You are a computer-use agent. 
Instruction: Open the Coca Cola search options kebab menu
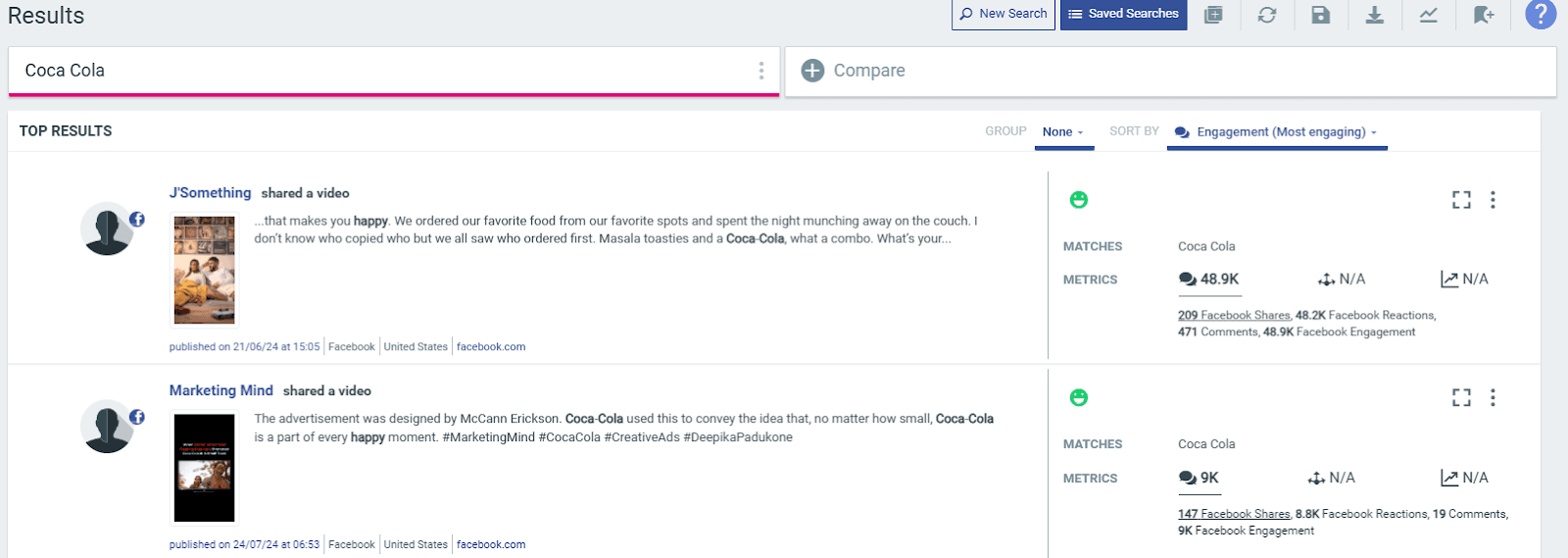click(x=761, y=71)
